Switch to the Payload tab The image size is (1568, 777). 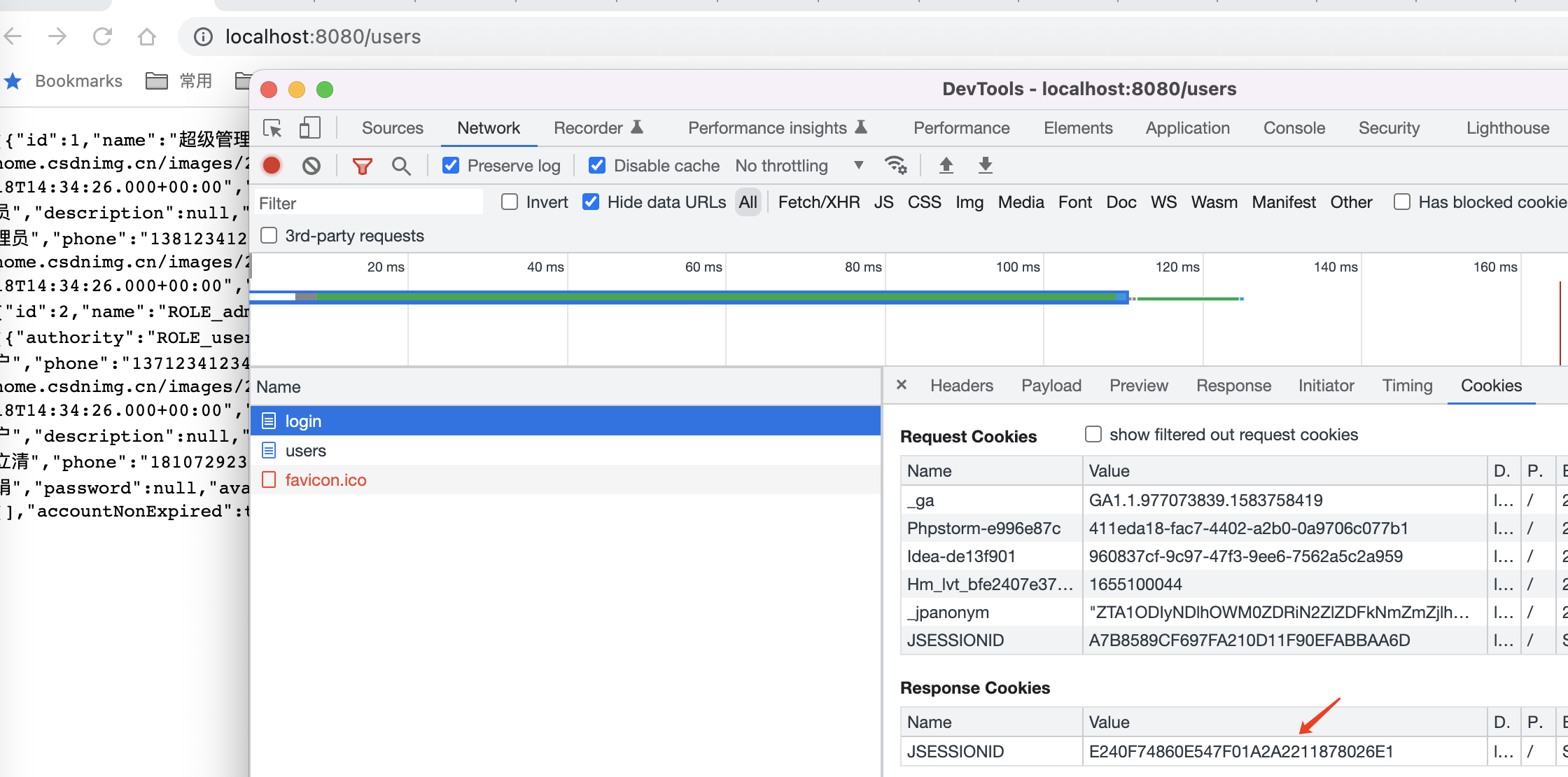(x=1051, y=386)
